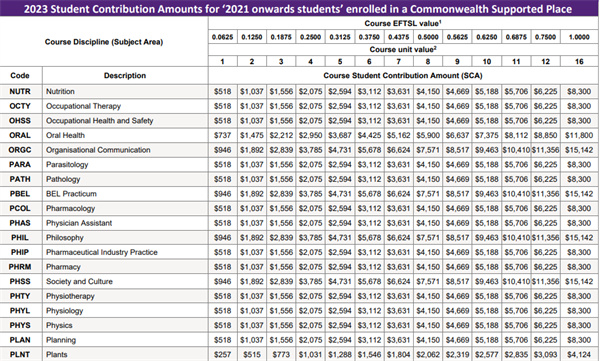Click $737 in the Oral Health row
Screen dimensions: 600x361
[222, 135]
